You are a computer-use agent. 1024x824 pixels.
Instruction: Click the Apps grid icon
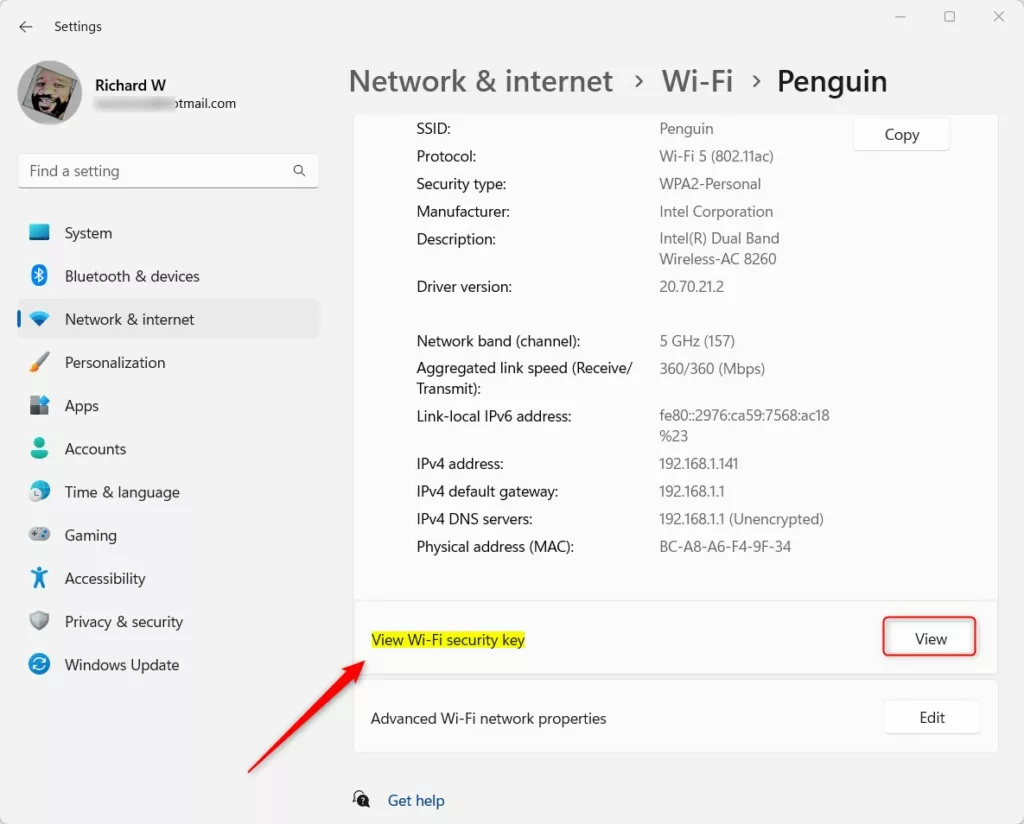[39, 406]
